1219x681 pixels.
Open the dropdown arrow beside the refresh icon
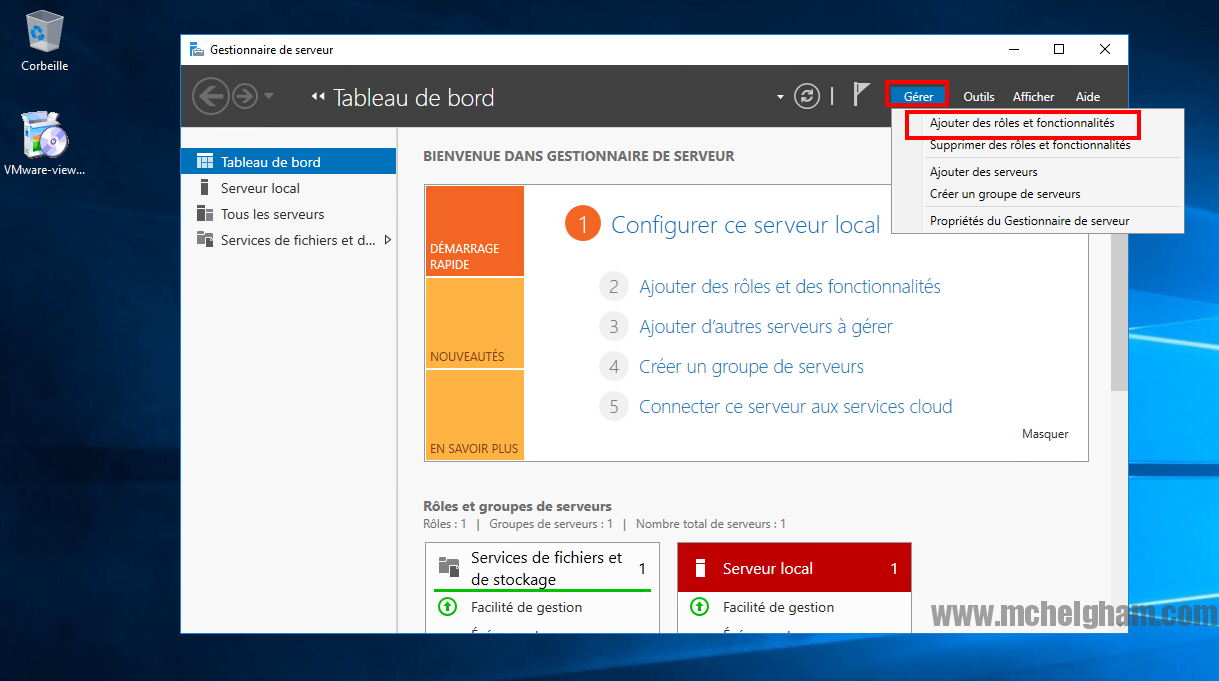780,97
